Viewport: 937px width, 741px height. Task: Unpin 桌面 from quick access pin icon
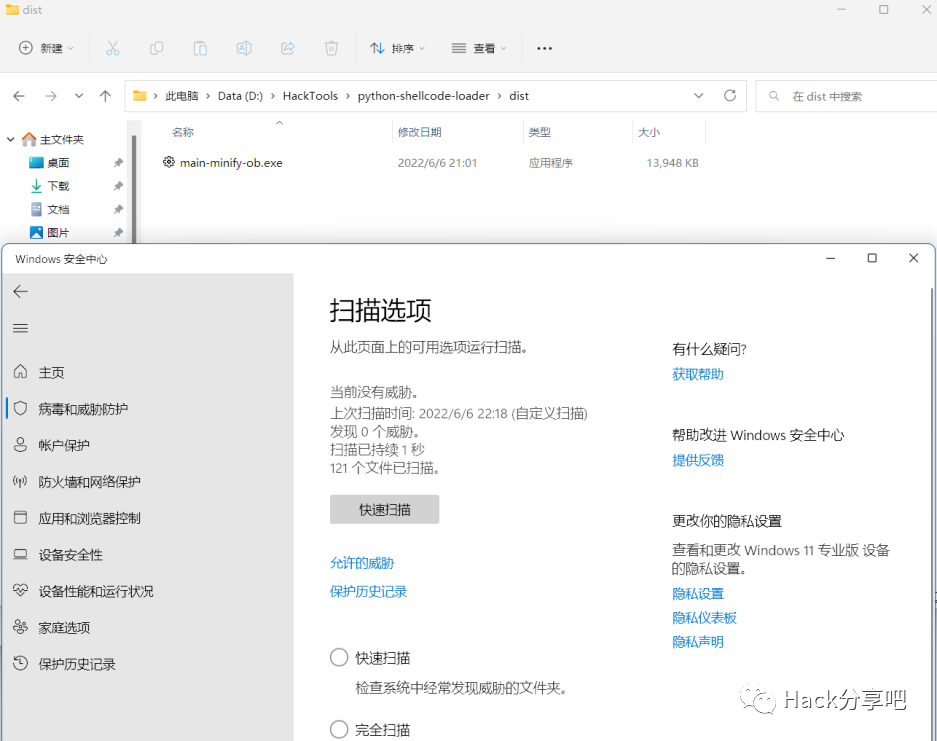118,163
